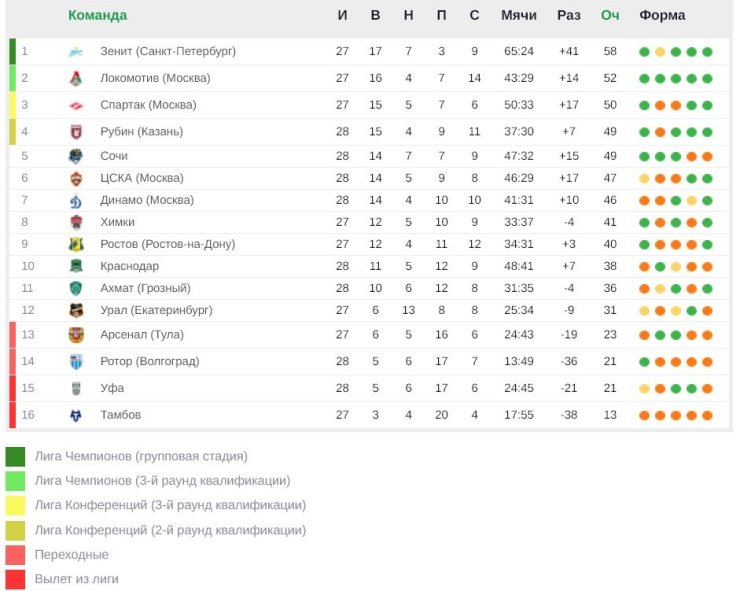The width and height of the screenshot is (740, 591).
Task: Open the Сочи team link
Action: 114,156
